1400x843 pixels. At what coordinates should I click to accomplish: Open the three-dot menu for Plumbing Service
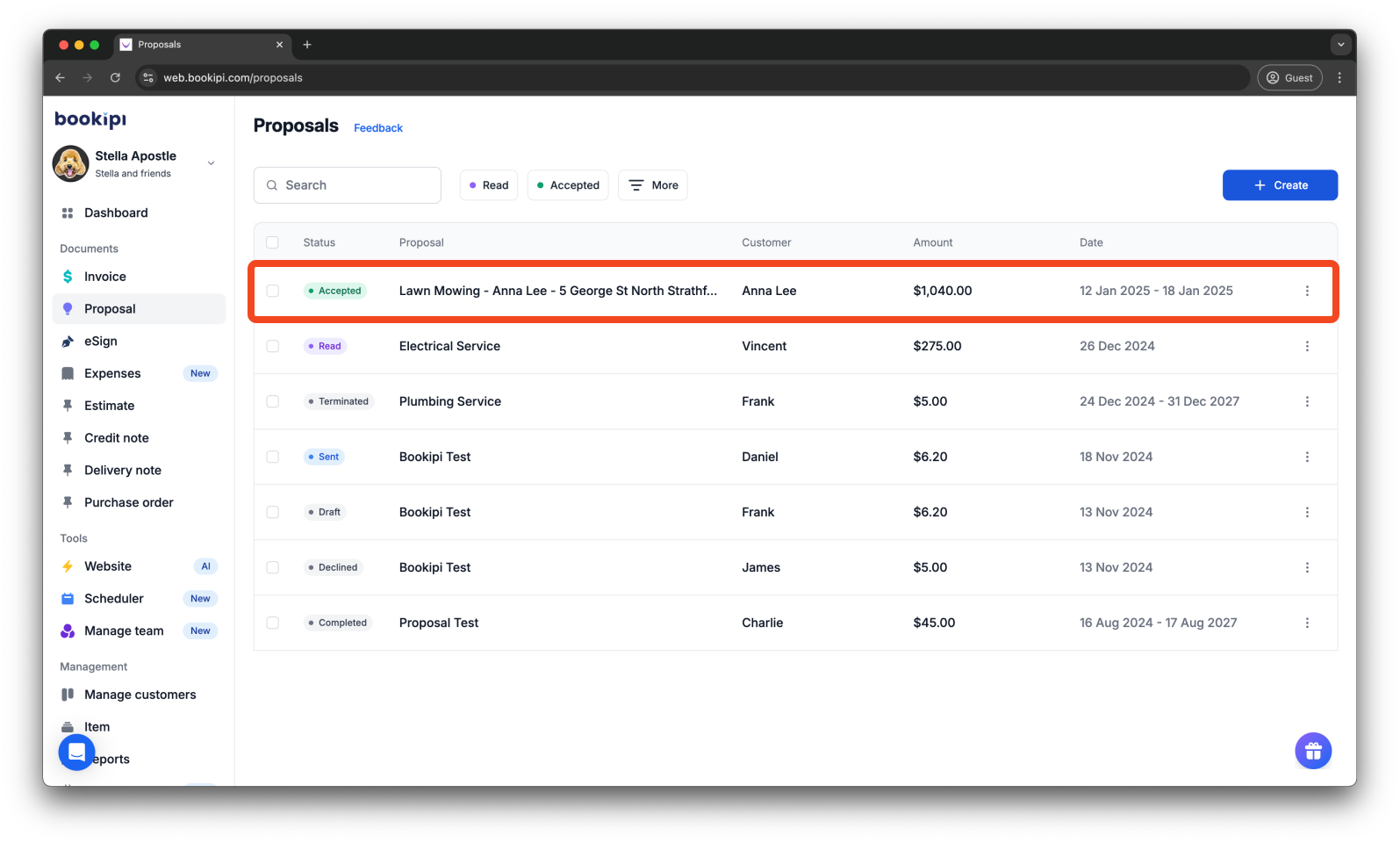point(1306,401)
